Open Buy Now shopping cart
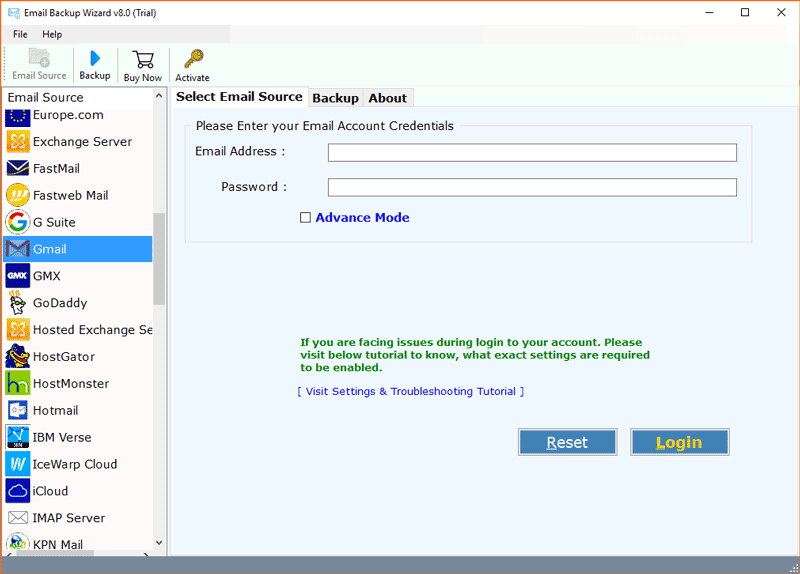This screenshot has width=800, height=574. coord(143,60)
